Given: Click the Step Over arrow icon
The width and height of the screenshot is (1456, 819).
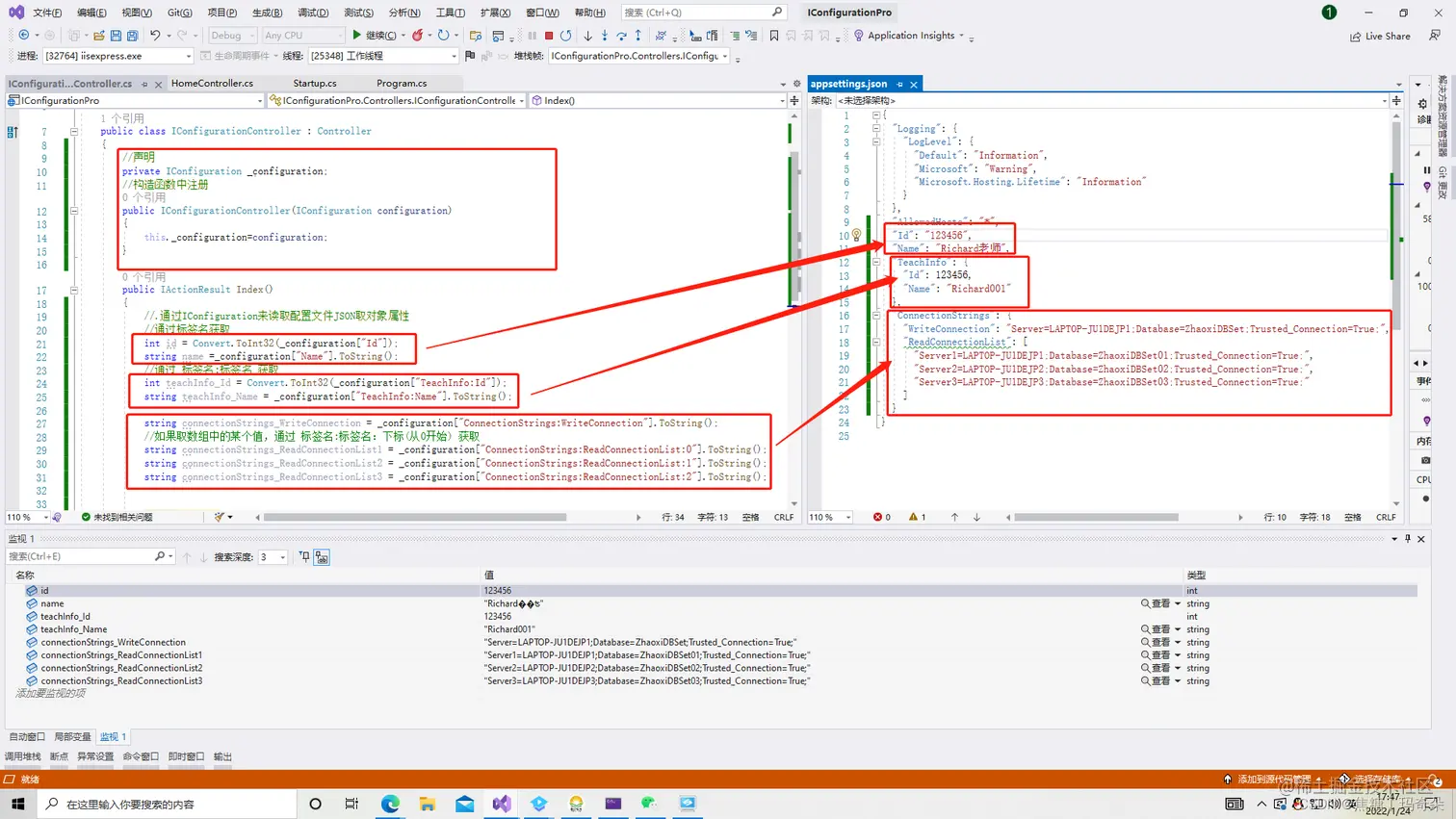Looking at the screenshot, I should (621, 36).
